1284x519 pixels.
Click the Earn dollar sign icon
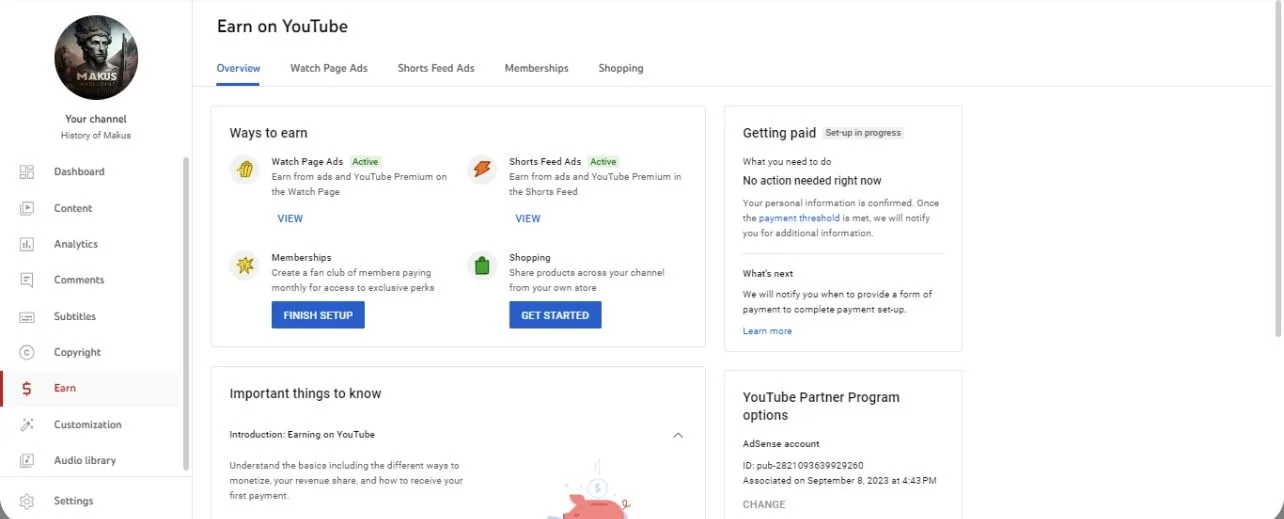[27, 388]
